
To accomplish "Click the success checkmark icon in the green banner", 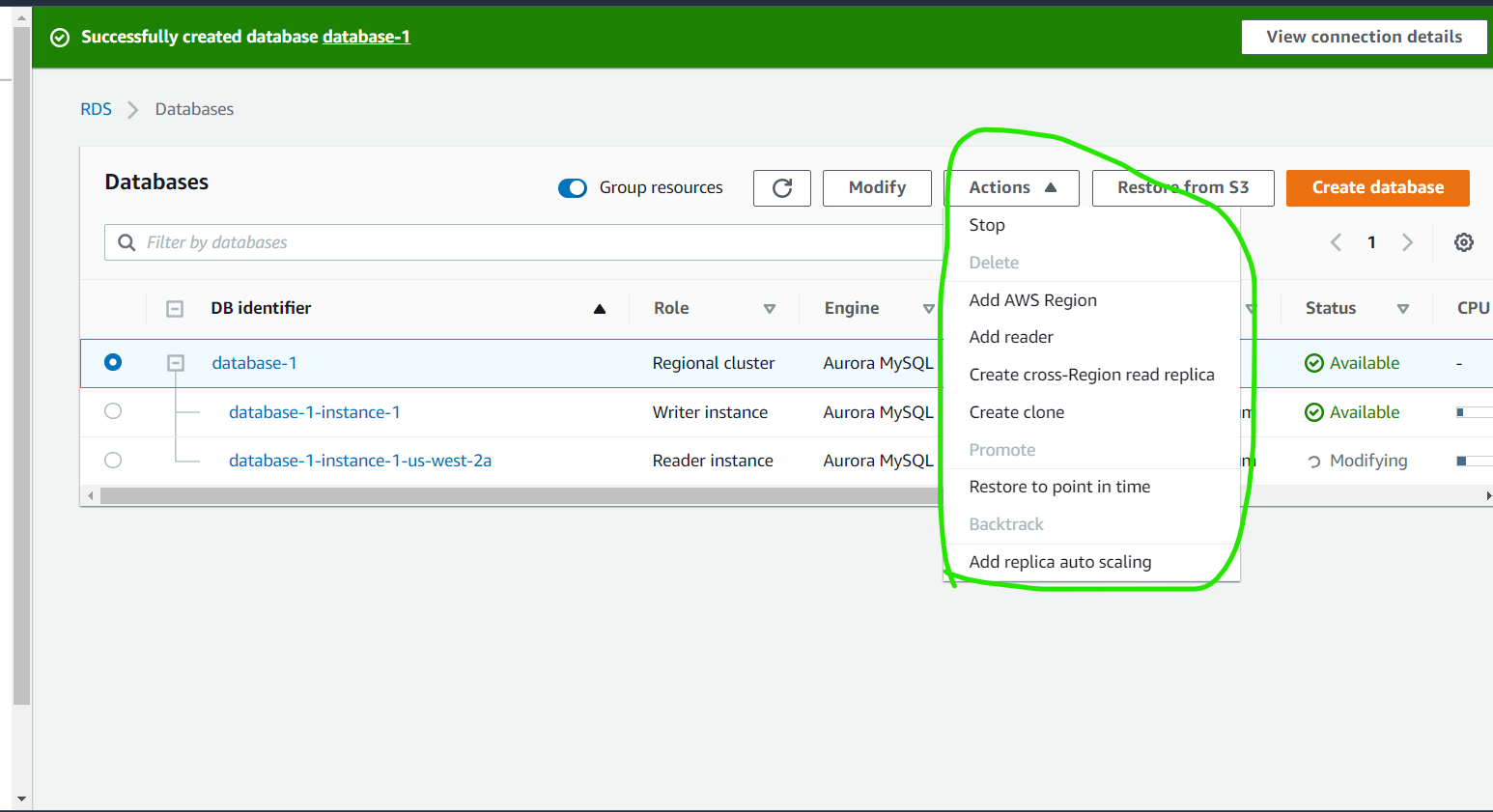I will [59, 37].
